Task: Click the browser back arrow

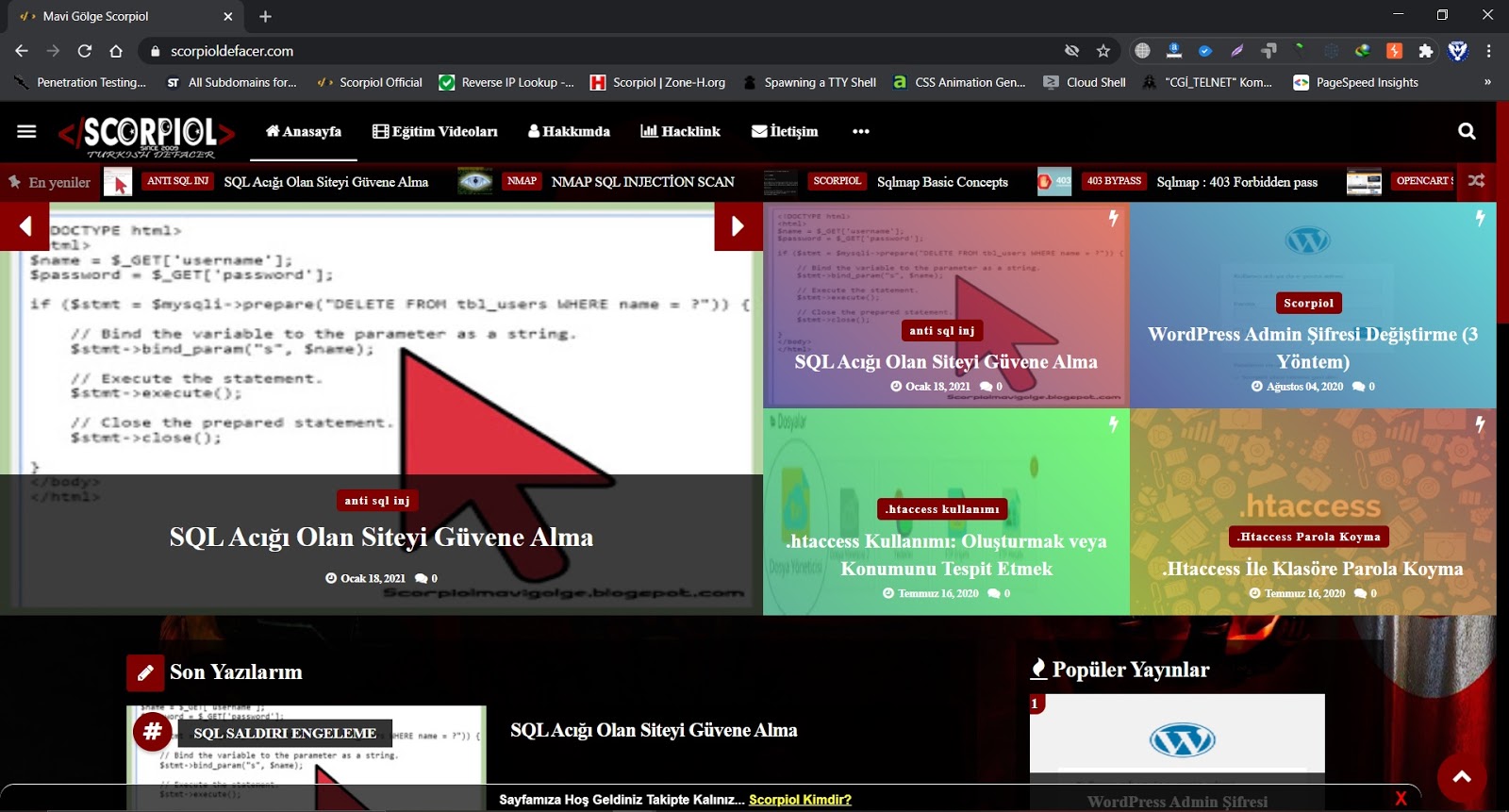Action: pyautogui.click(x=22, y=51)
